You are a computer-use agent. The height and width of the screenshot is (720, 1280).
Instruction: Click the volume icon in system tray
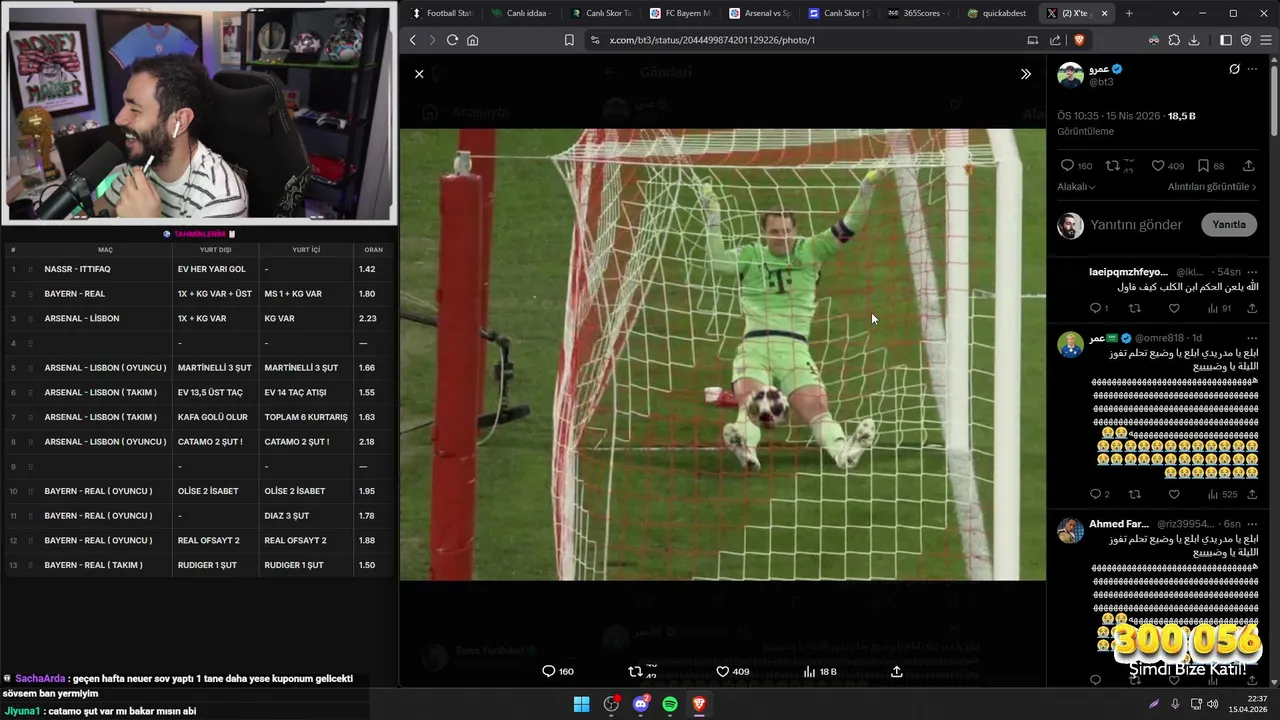1212,704
